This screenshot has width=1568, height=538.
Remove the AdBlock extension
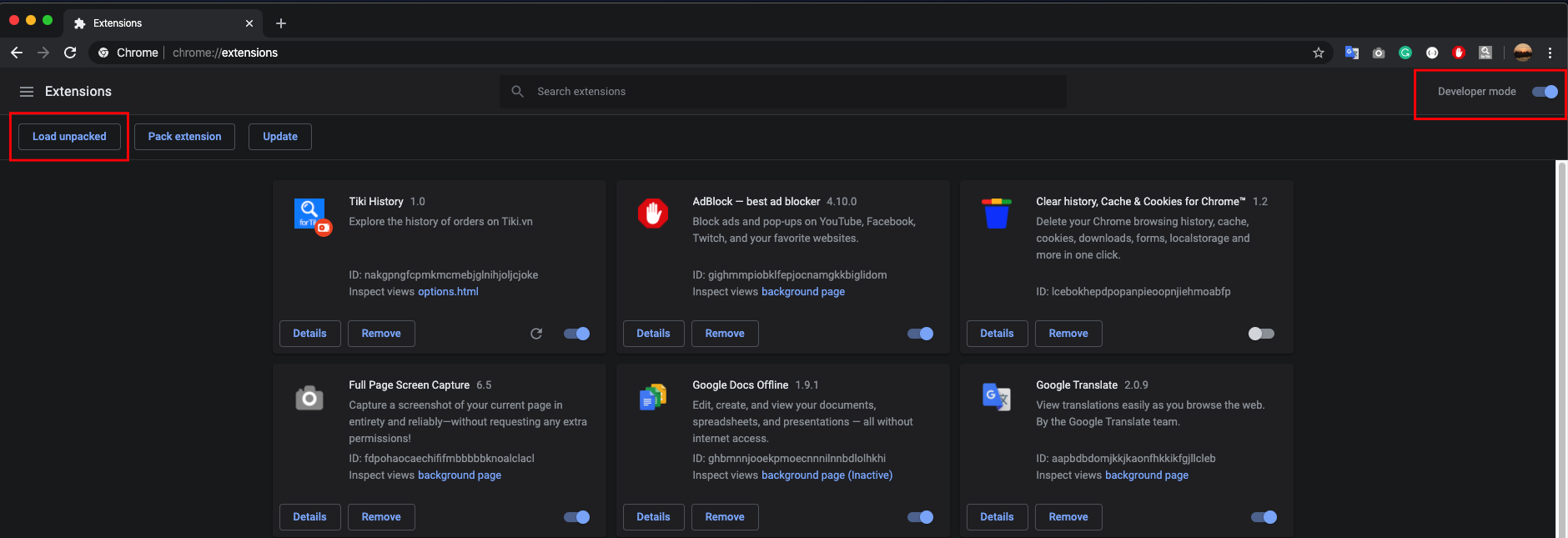pyautogui.click(x=725, y=334)
